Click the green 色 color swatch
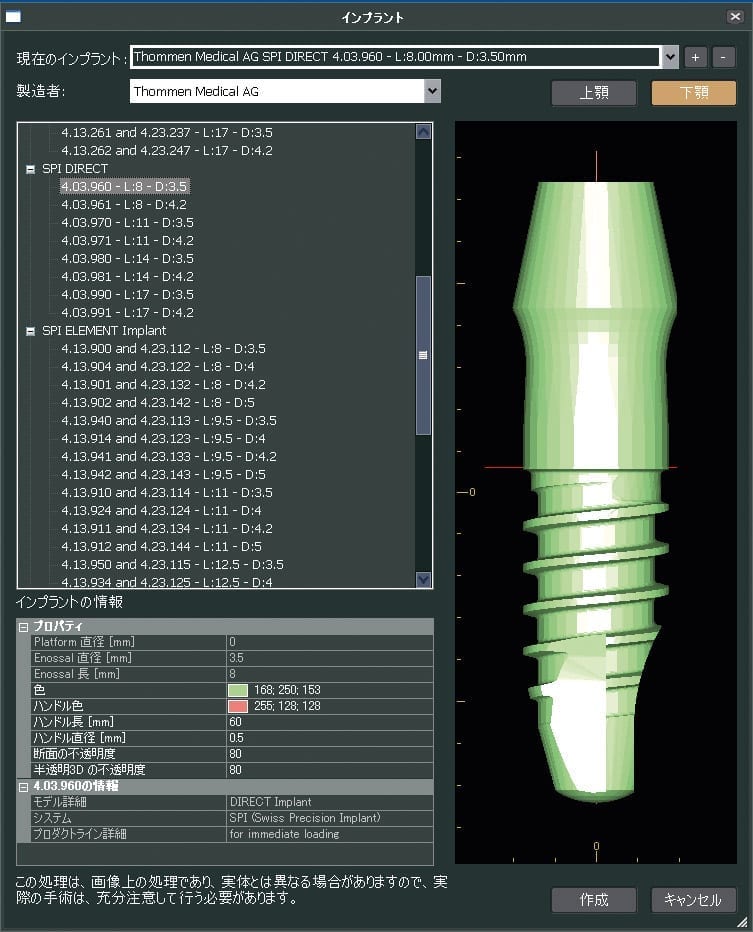Viewport: 753px width, 932px height. [x=238, y=690]
